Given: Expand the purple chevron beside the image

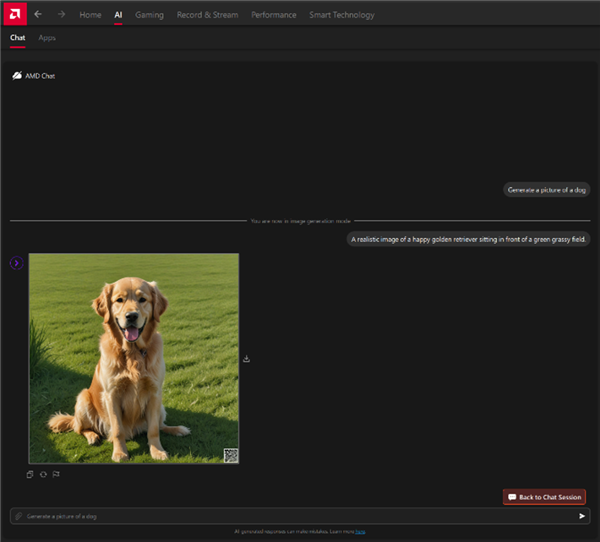Looking at the screenshot, I should pyautogui.click(x=16, y=263).
